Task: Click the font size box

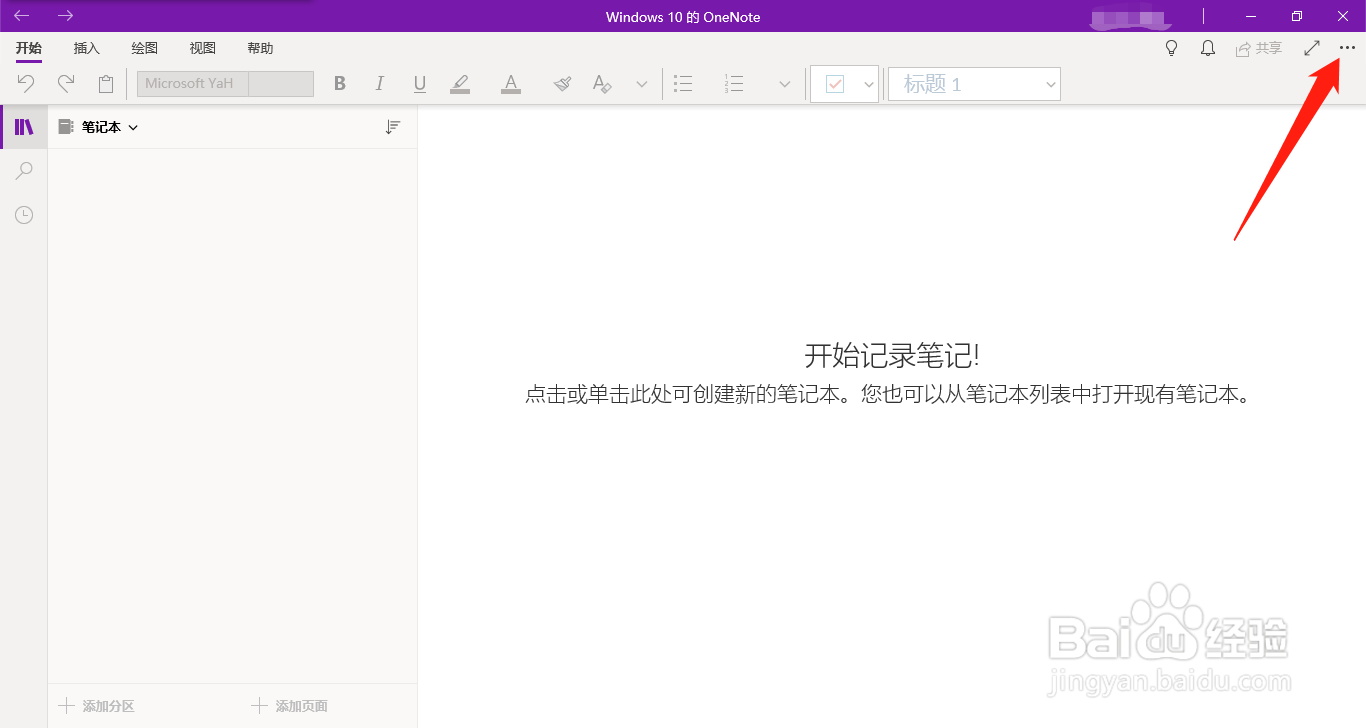Action: click(281, 84)
